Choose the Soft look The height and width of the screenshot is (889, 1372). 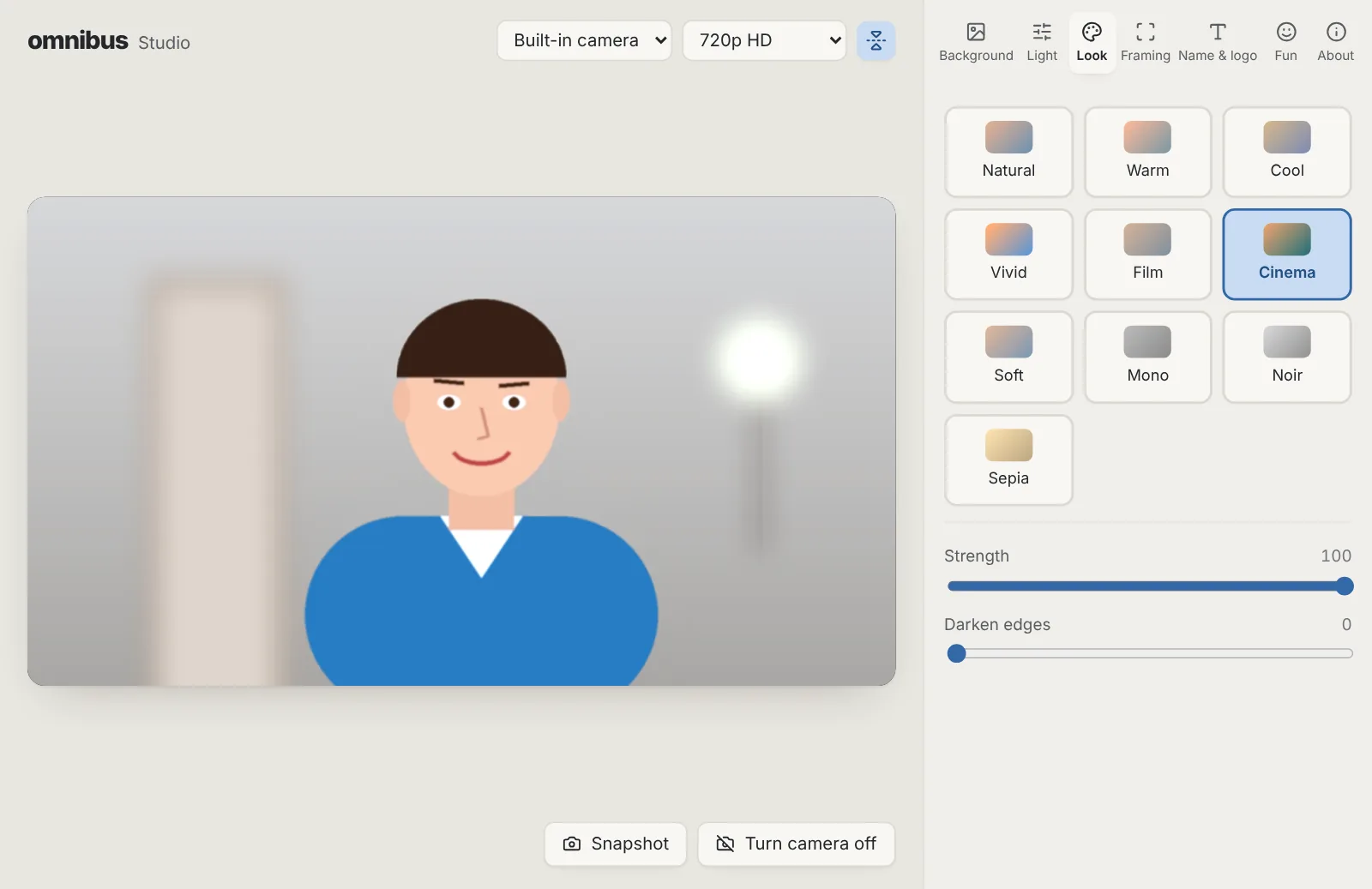[x=1008, y=357]
